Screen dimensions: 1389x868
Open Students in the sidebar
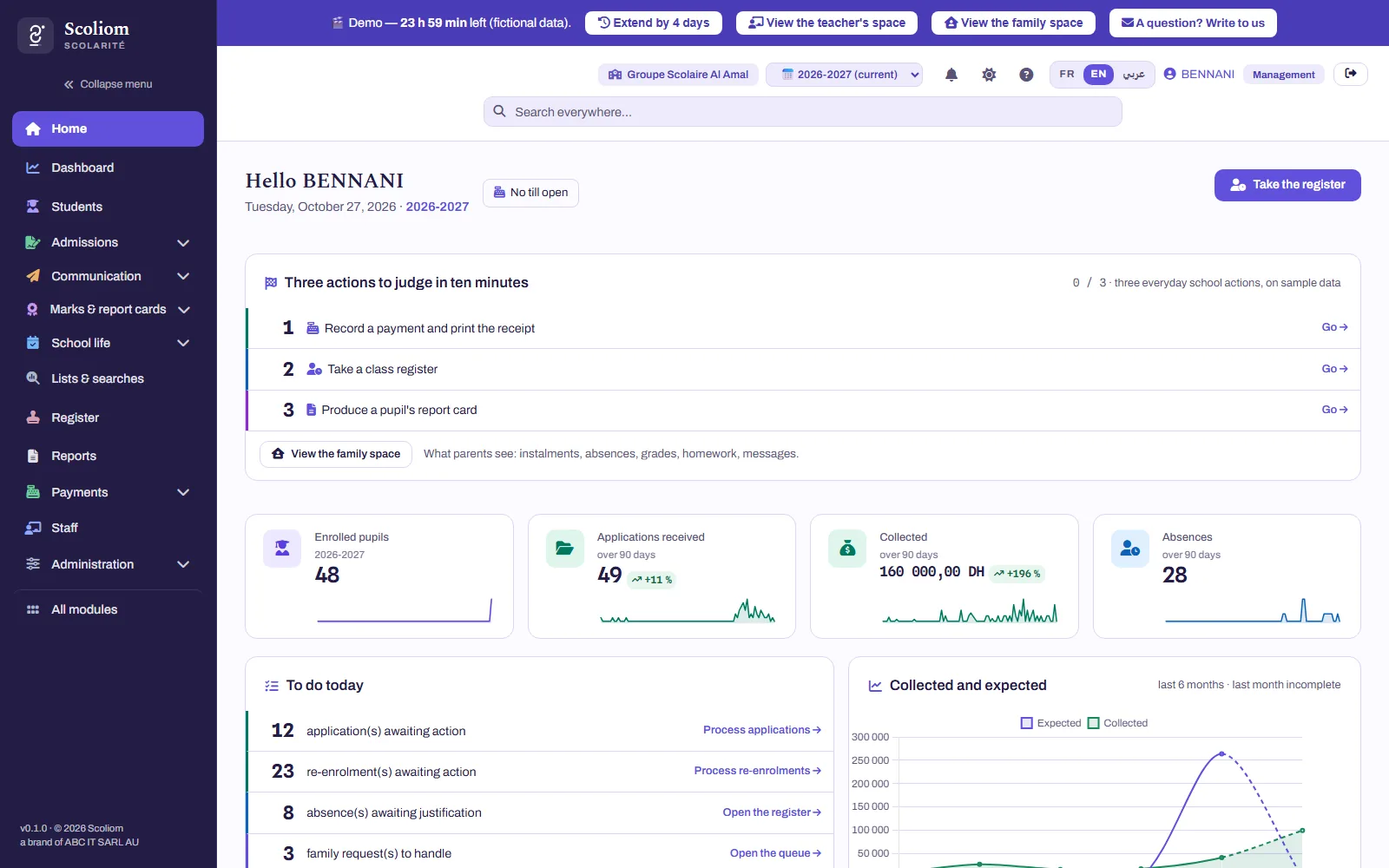point(108,207)
